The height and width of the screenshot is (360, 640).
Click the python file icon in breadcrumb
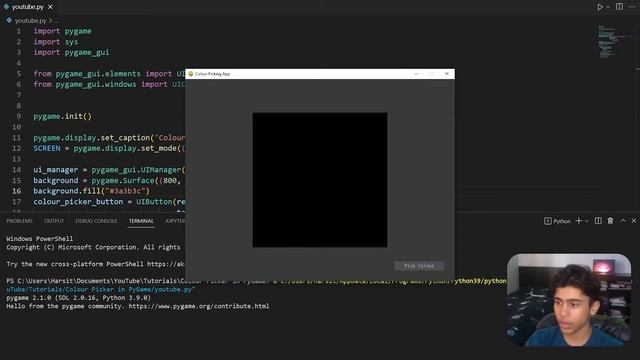coord(9,20)
